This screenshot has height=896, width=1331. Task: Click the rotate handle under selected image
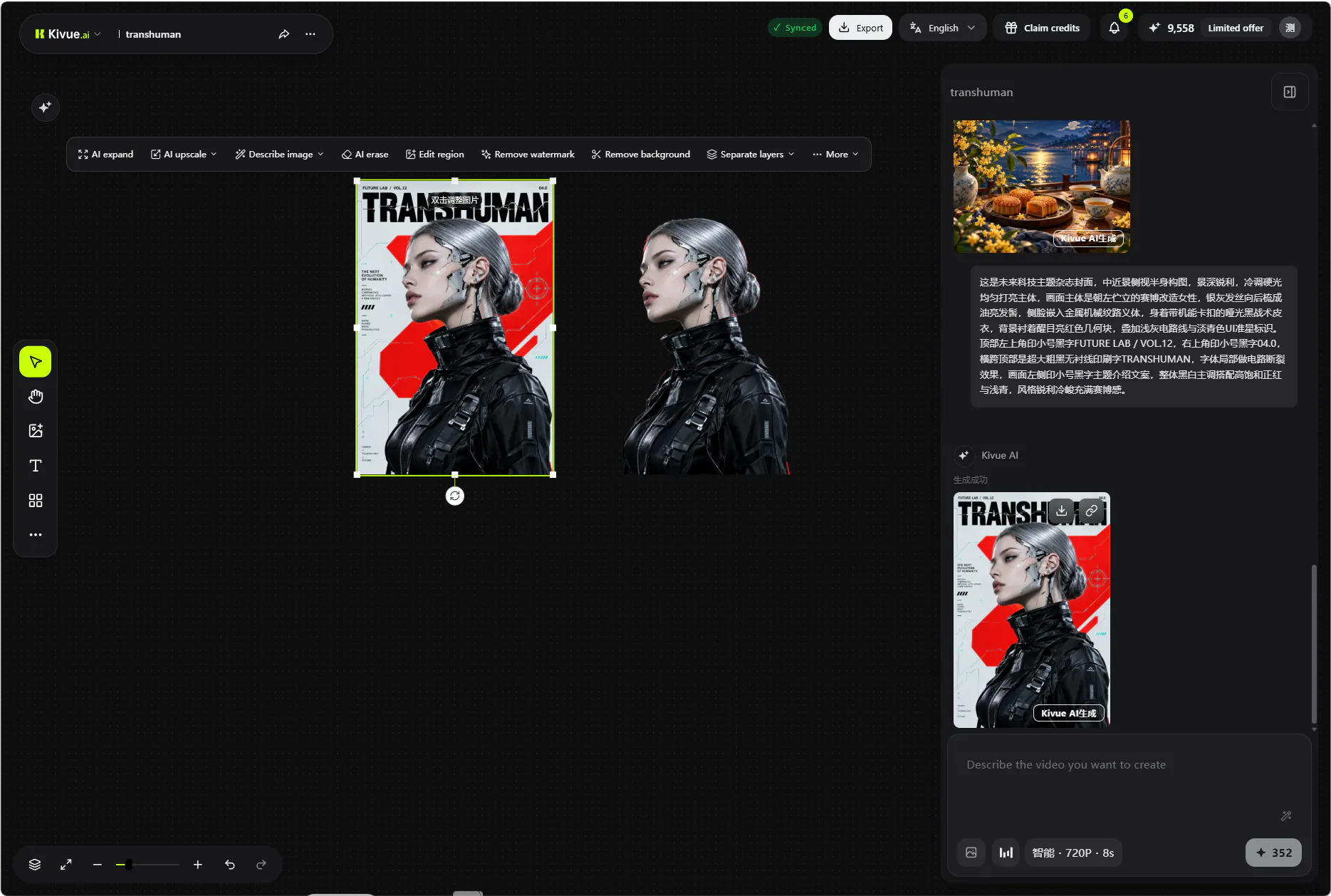click(x=455, y=496)
